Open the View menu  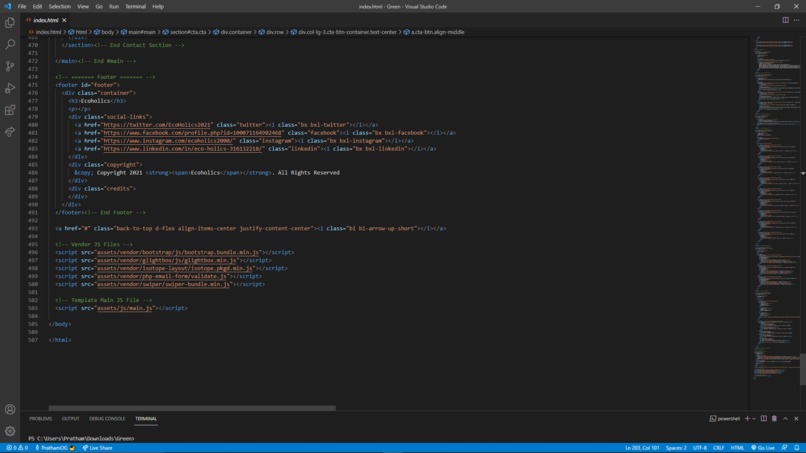pos(83,7)
